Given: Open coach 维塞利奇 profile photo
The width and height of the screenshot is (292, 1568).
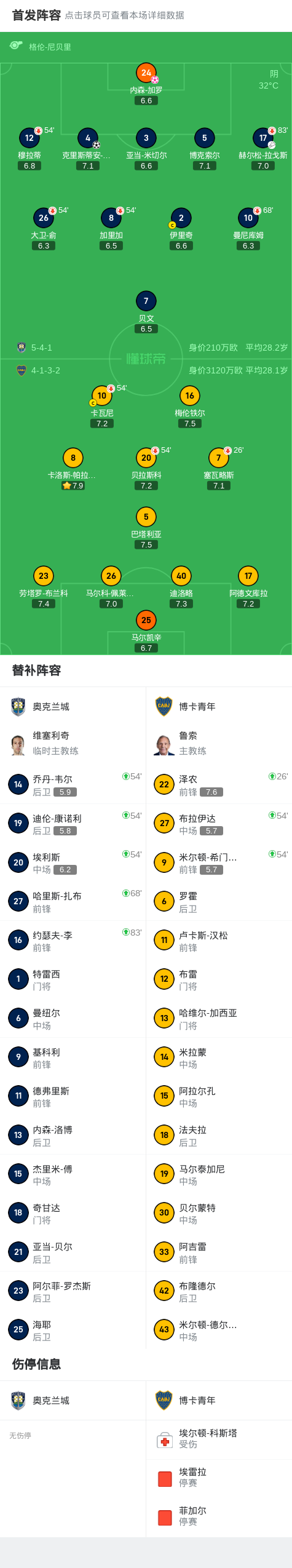Looking at the screenshot, I should tap(18, 744).
